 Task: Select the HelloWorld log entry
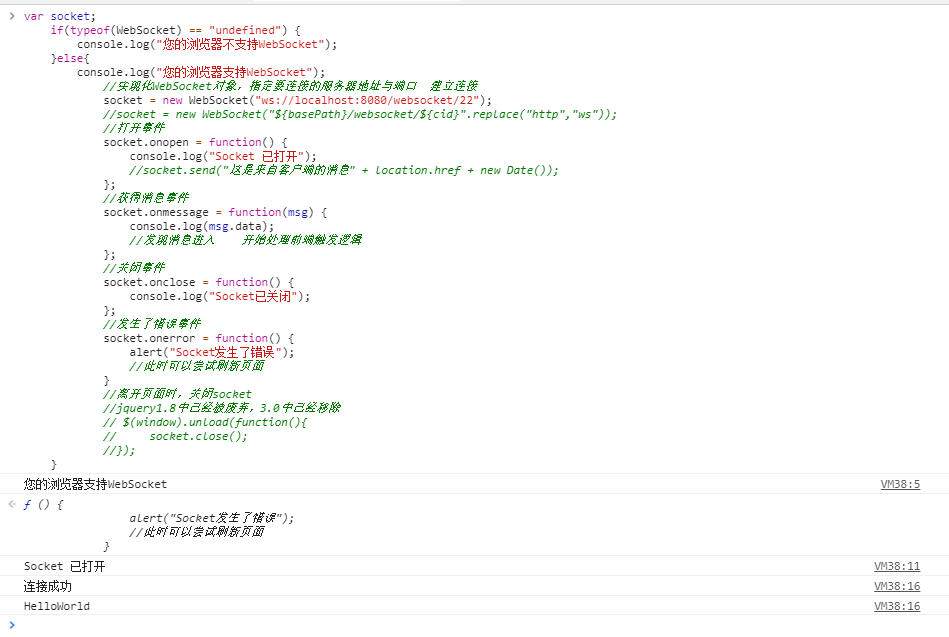[56, 605]
